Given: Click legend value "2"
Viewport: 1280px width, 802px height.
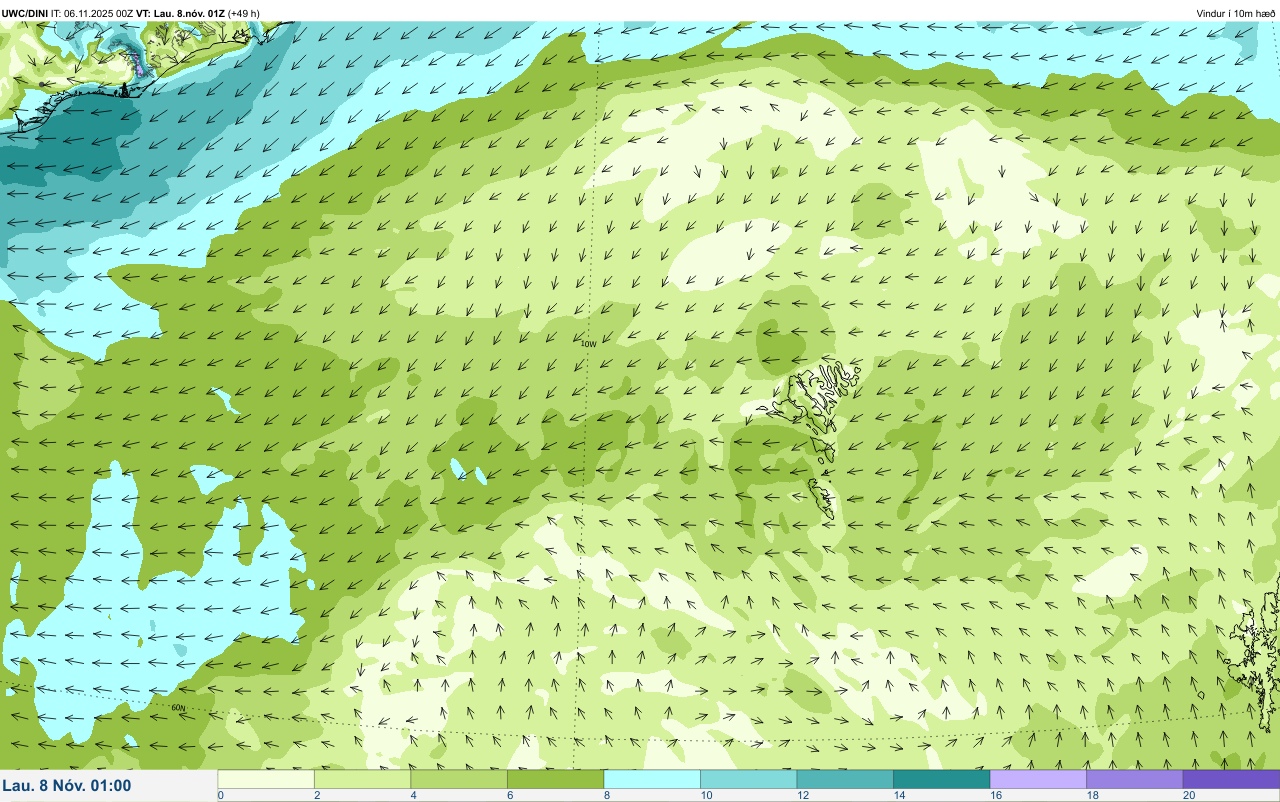Looking at the screenshot, I should (315, 795).
